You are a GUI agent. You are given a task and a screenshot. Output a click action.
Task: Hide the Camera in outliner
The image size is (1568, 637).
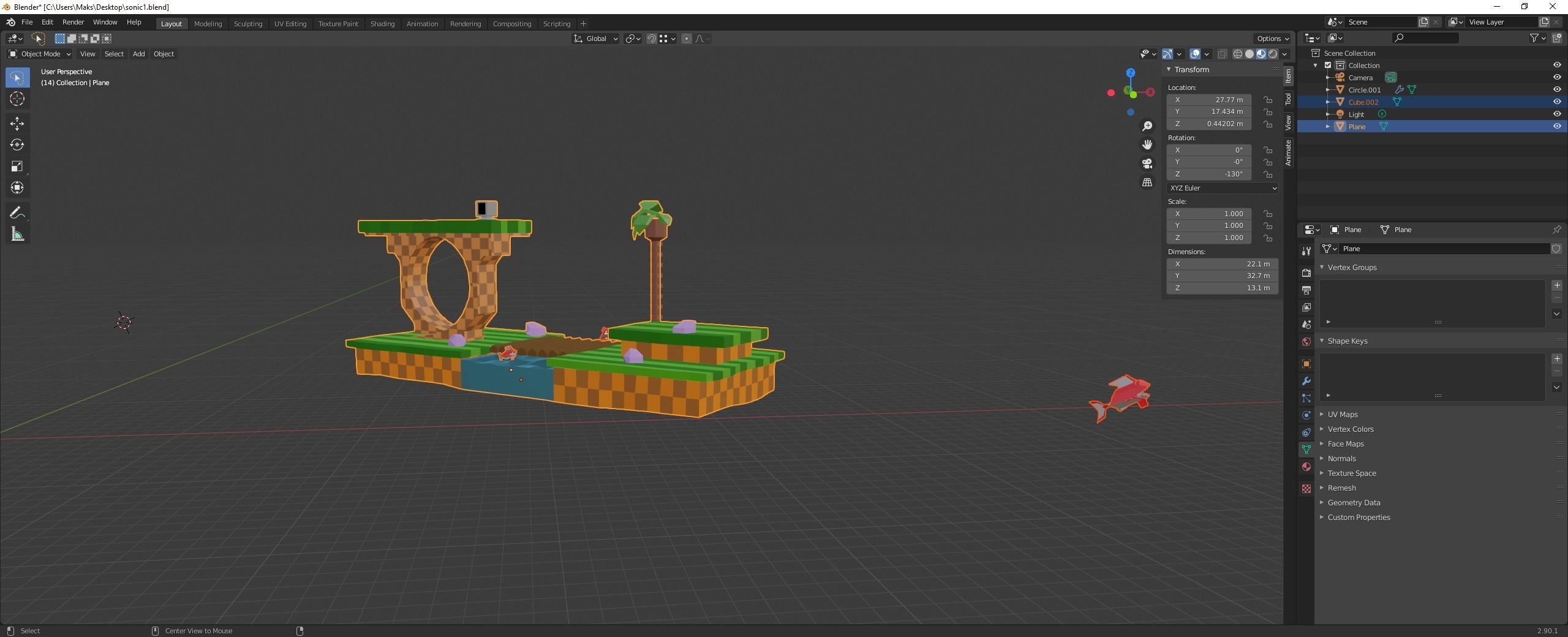1557,77
